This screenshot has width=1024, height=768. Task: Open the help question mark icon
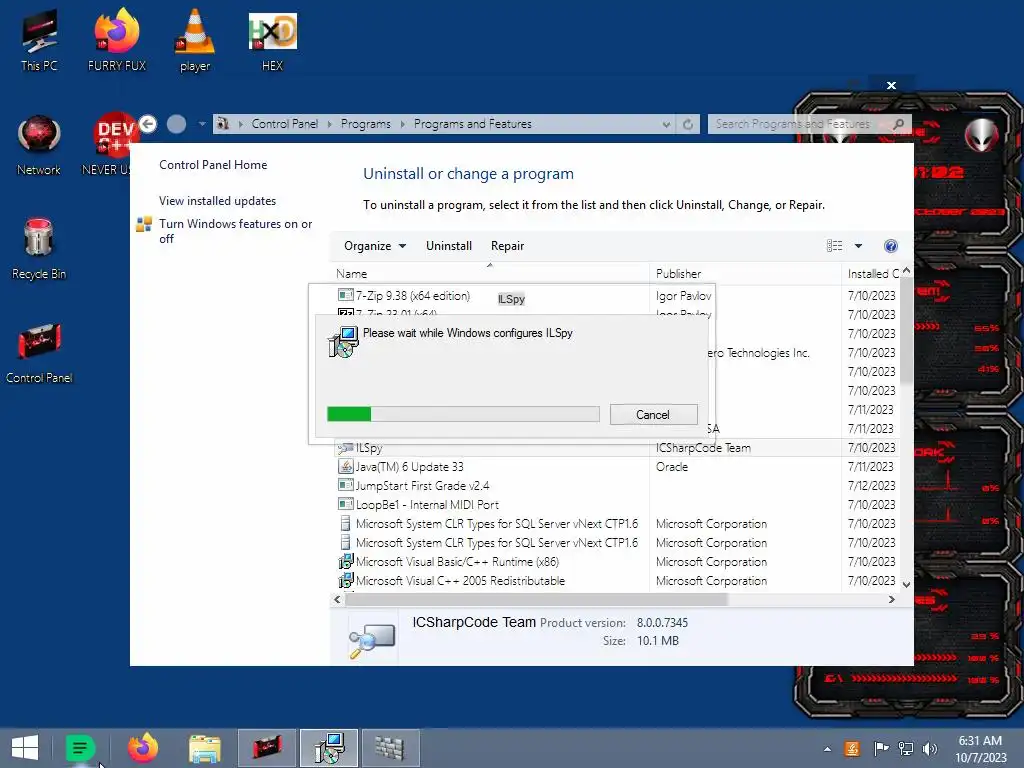(890, 246)
